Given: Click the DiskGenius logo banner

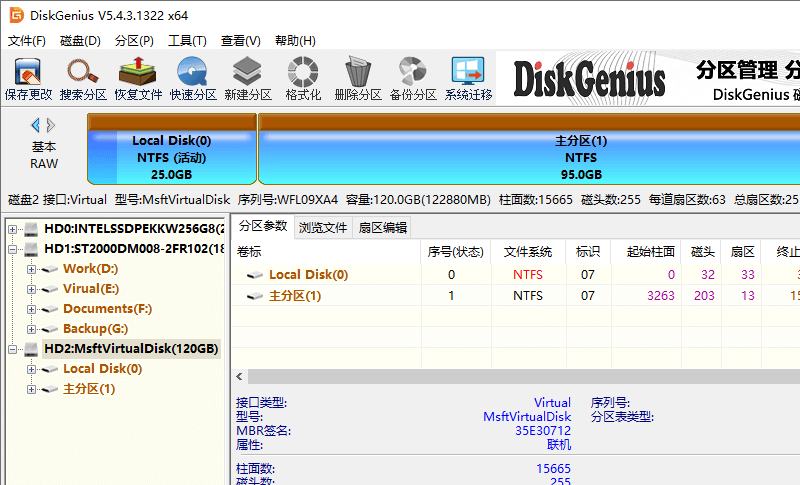Looking at the screenshot, I should [589, 79].
